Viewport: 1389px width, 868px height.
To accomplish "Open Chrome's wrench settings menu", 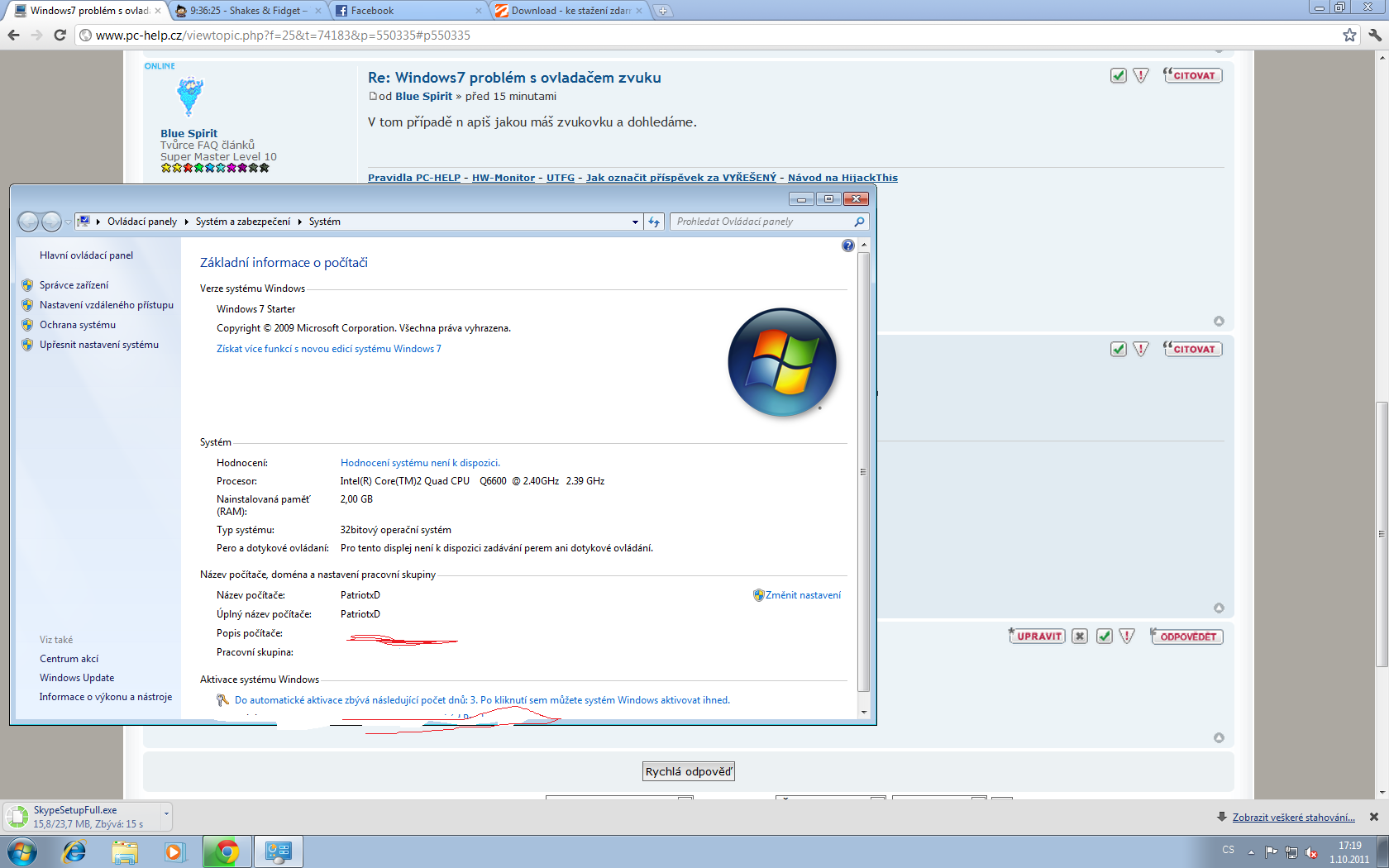I will coord(1374,35).
